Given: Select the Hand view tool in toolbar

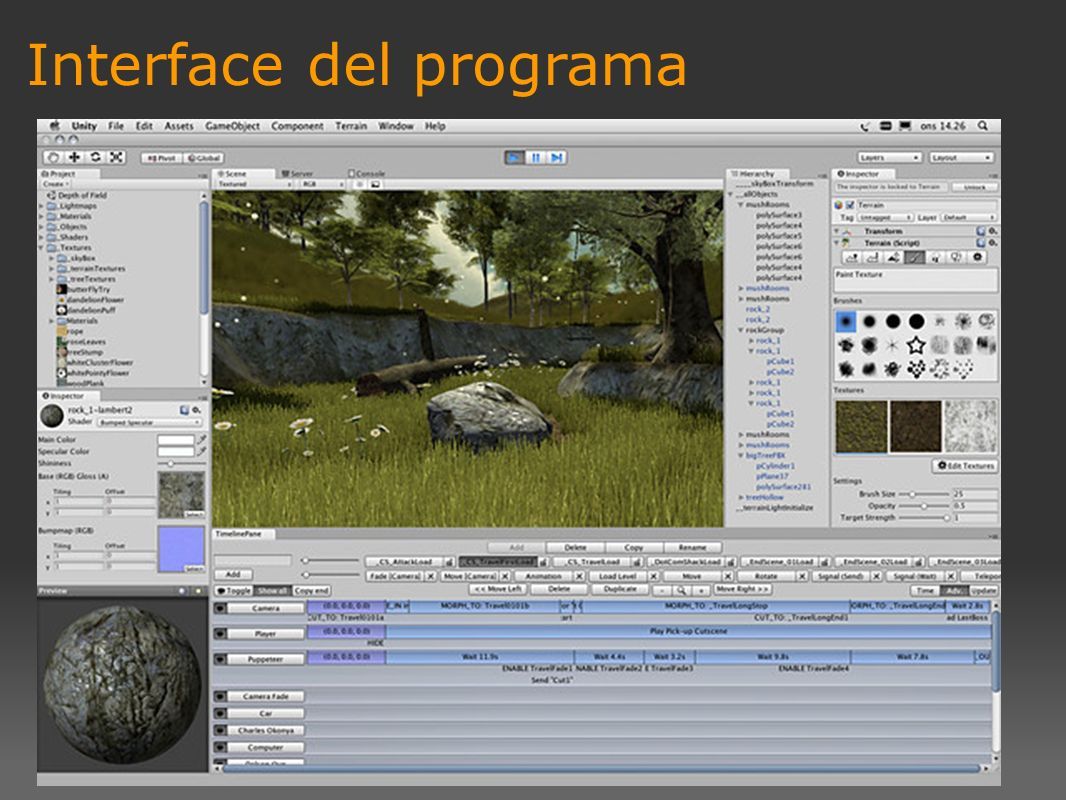Looking at the screenshot, I should [x=53, y=158].
